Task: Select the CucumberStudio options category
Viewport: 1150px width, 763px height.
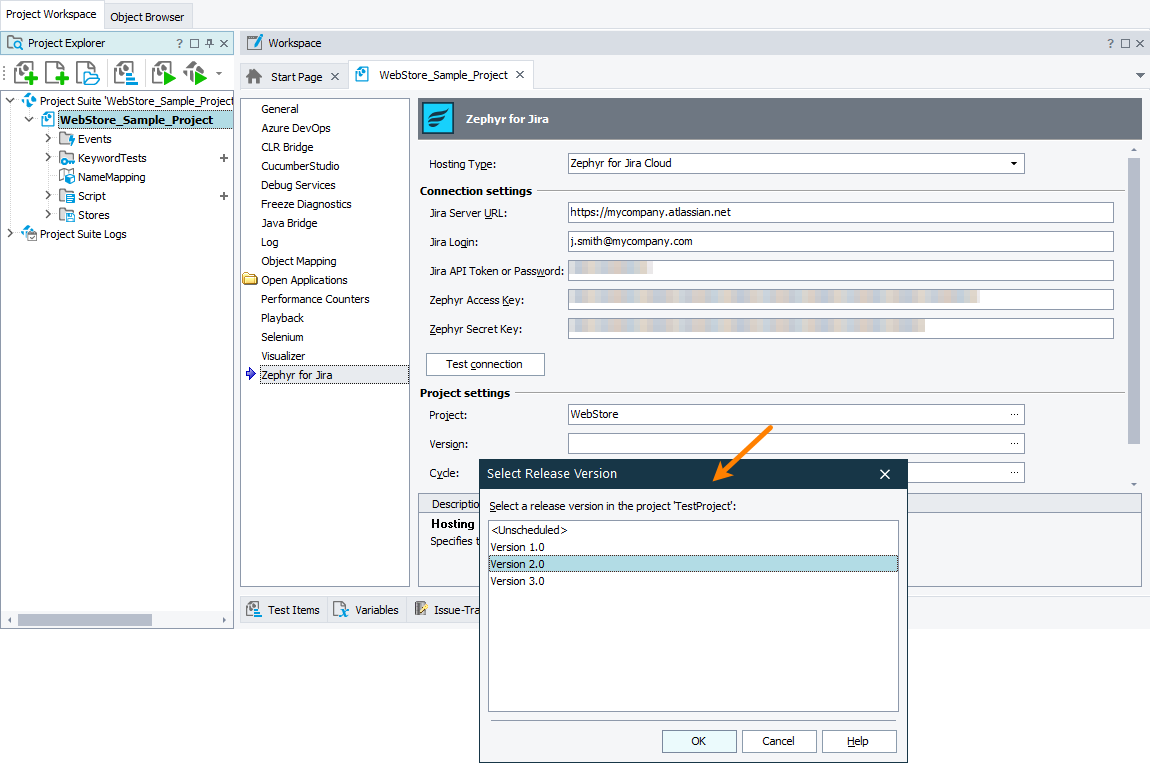Action: point(300,166)
